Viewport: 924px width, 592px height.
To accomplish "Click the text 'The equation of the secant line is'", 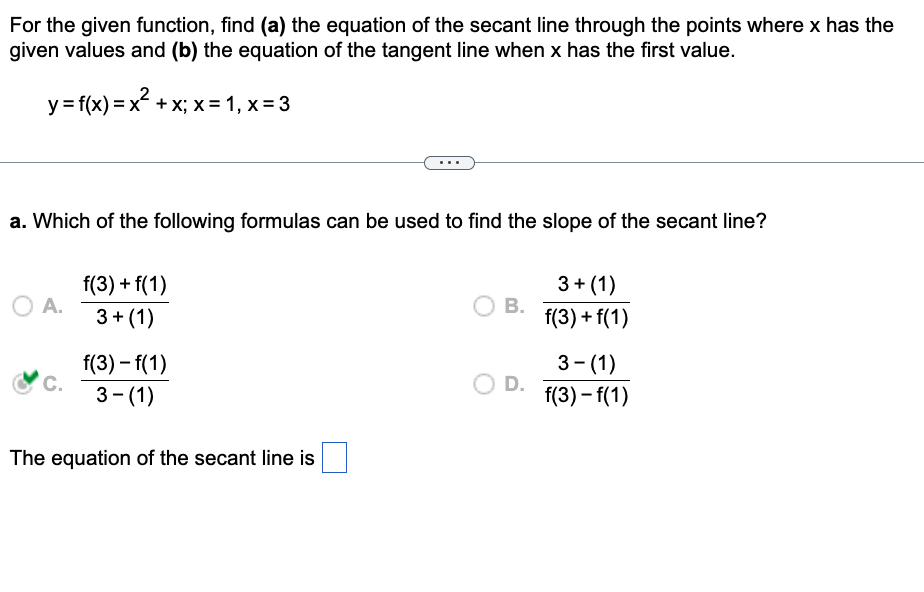I will [x=160, y=457].
